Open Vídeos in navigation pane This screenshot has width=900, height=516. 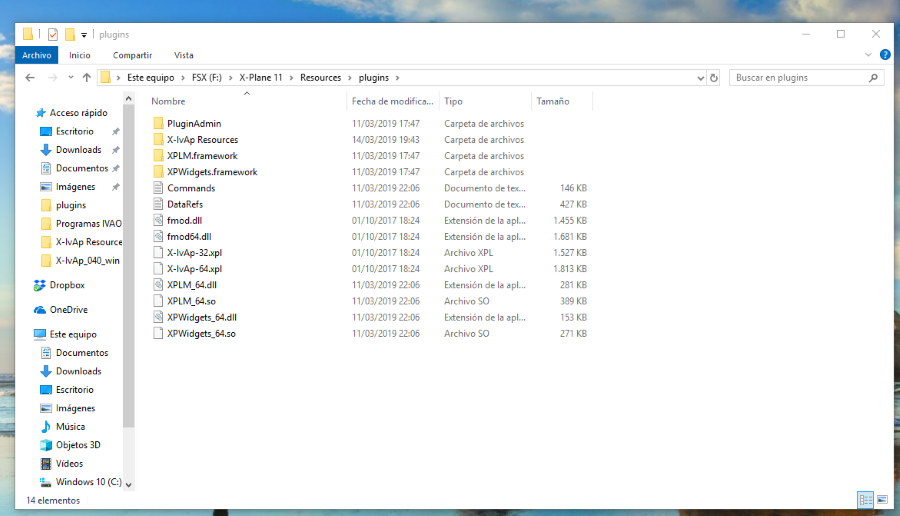[x=69, y=463]
